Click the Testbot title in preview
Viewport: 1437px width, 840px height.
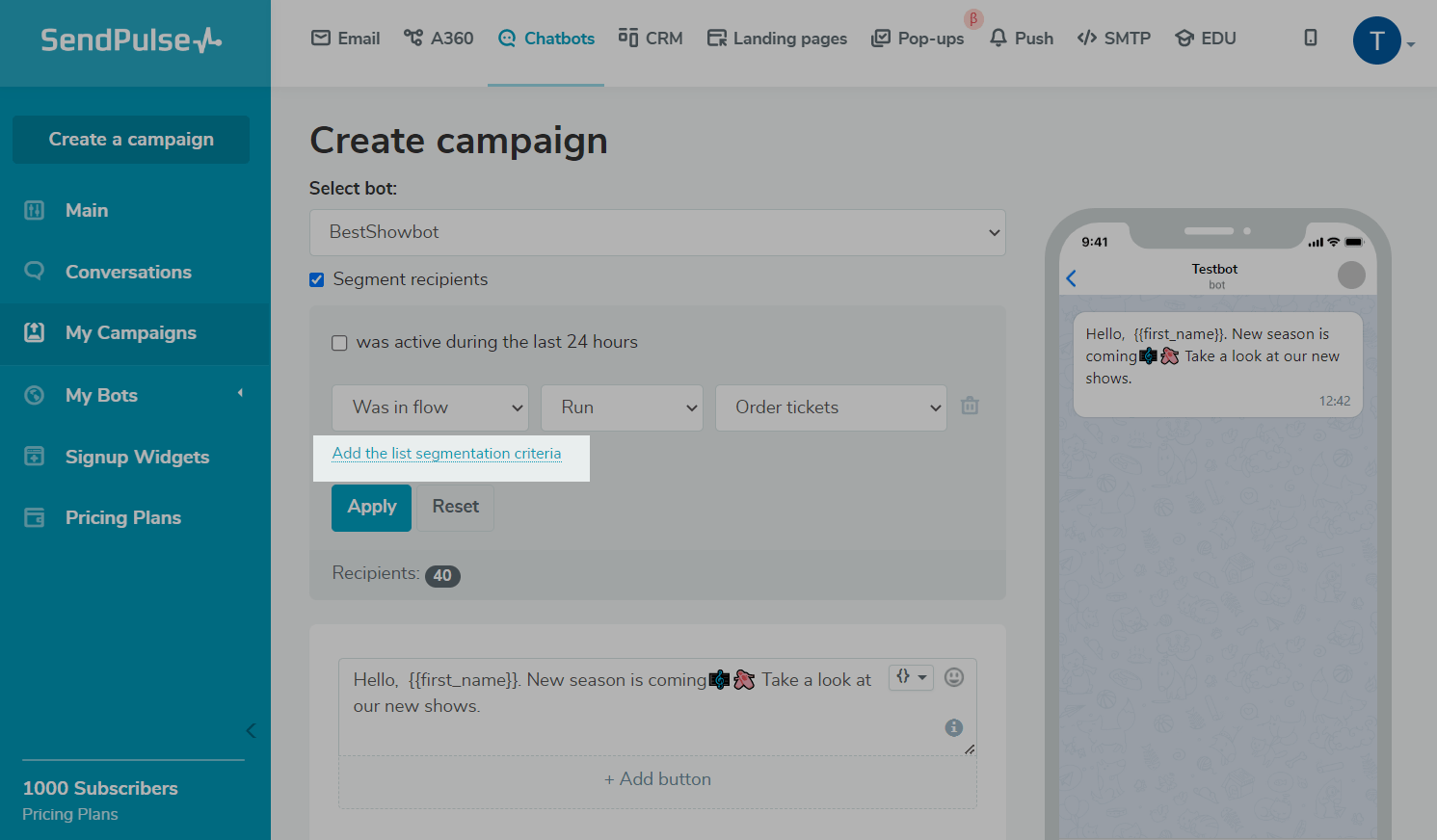pyautogui.click(x=1214, y=269)
